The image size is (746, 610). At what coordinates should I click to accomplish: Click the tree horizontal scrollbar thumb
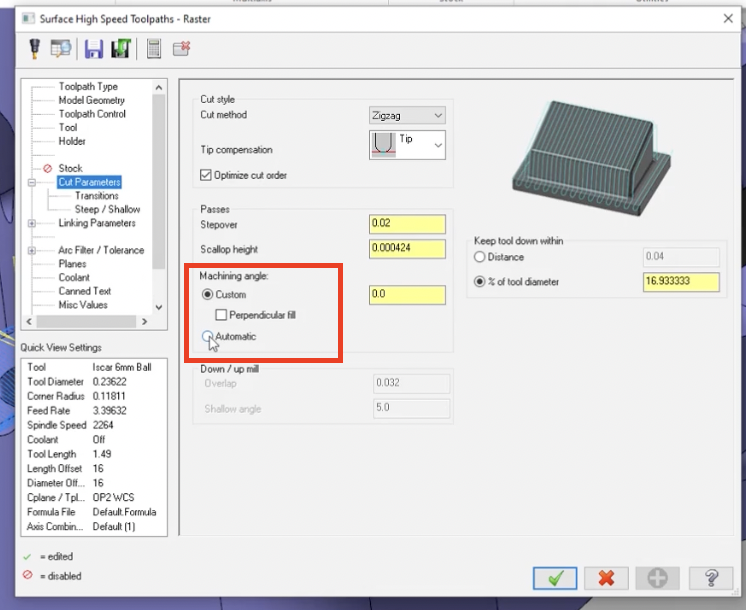(86, 322)
